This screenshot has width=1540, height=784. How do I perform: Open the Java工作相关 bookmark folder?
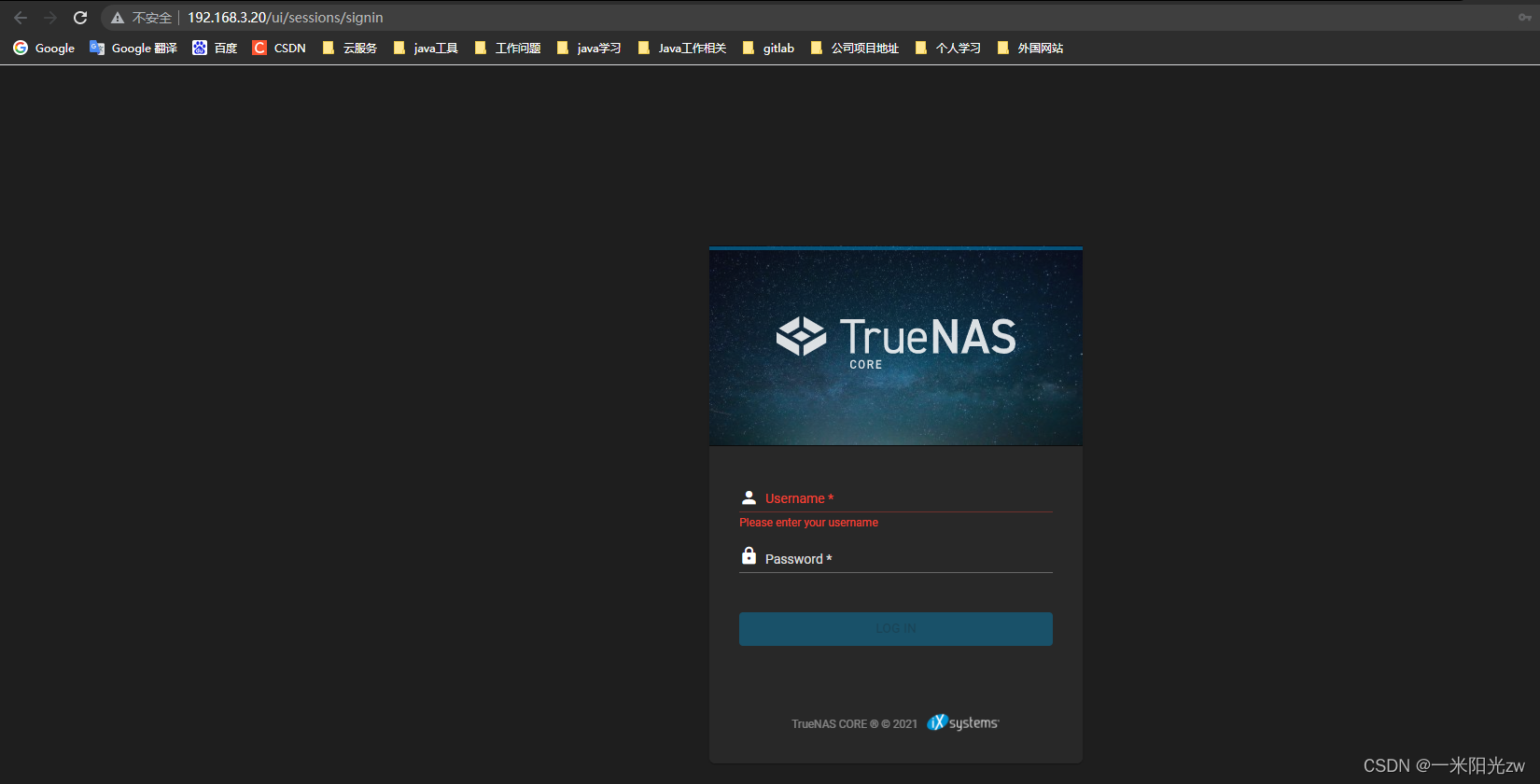pyautogui.click(x=681, y=48)
